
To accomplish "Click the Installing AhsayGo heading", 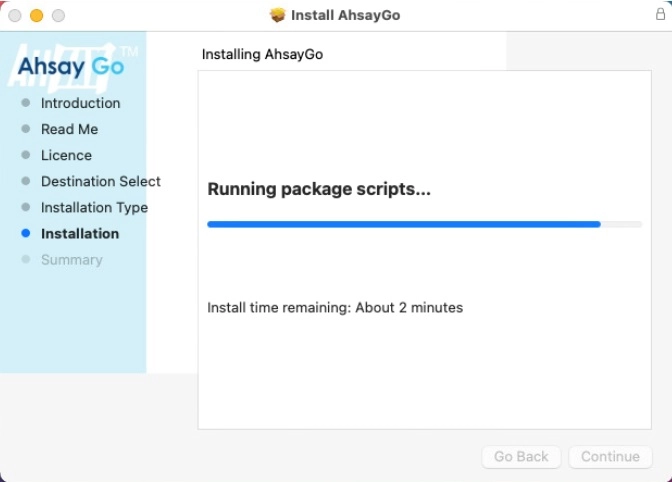I will (x=262, y=54).
